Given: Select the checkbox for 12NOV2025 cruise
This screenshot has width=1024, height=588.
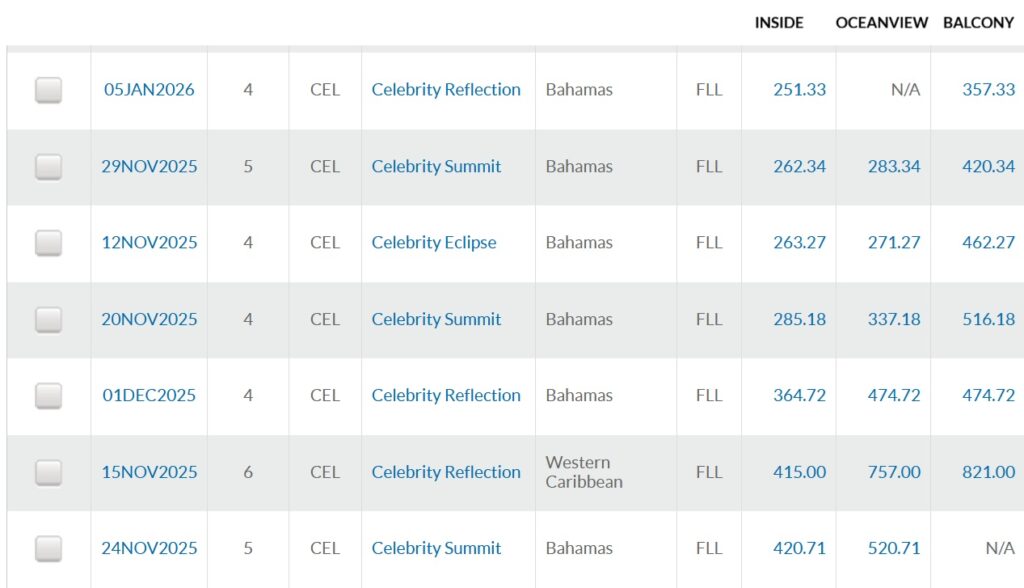Looking at the screenshot, I should pyautogui.click(x=48, y=243).
